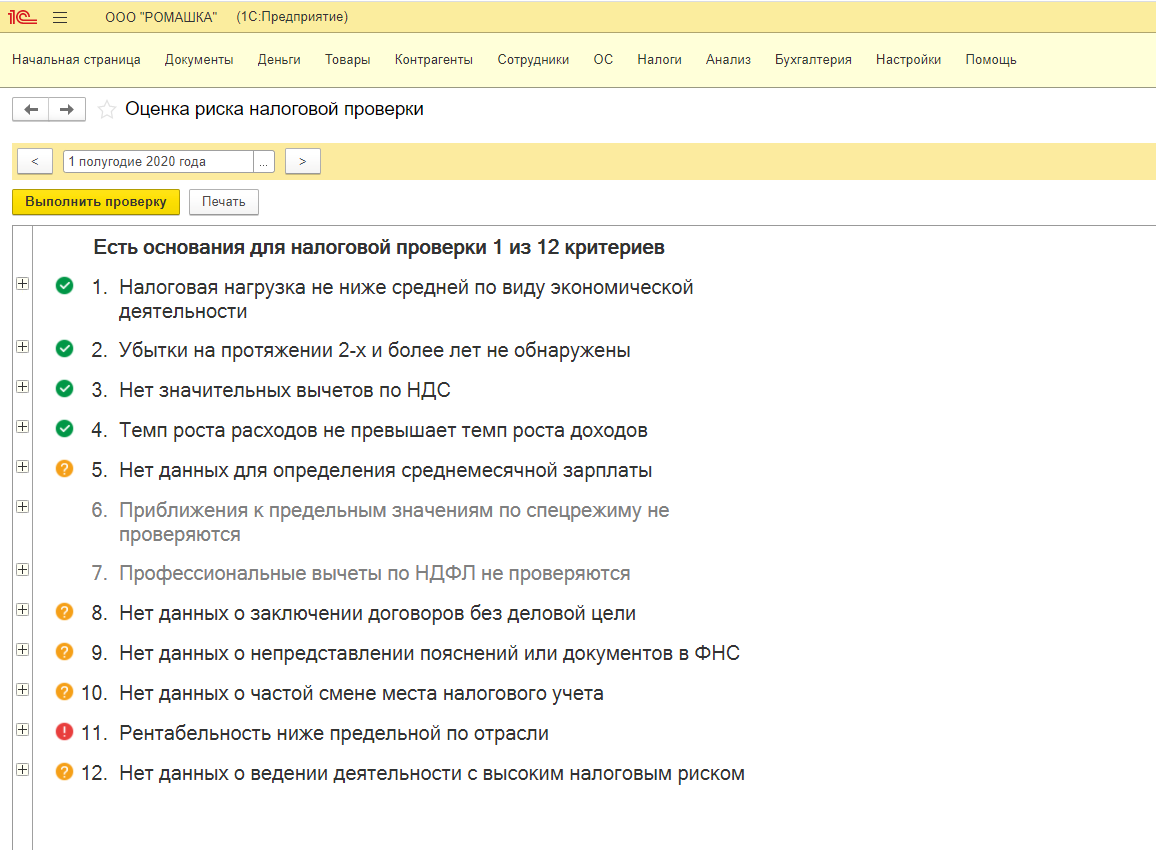
Task: Click orange question icon of criterion 8
Action: (65, 611)
